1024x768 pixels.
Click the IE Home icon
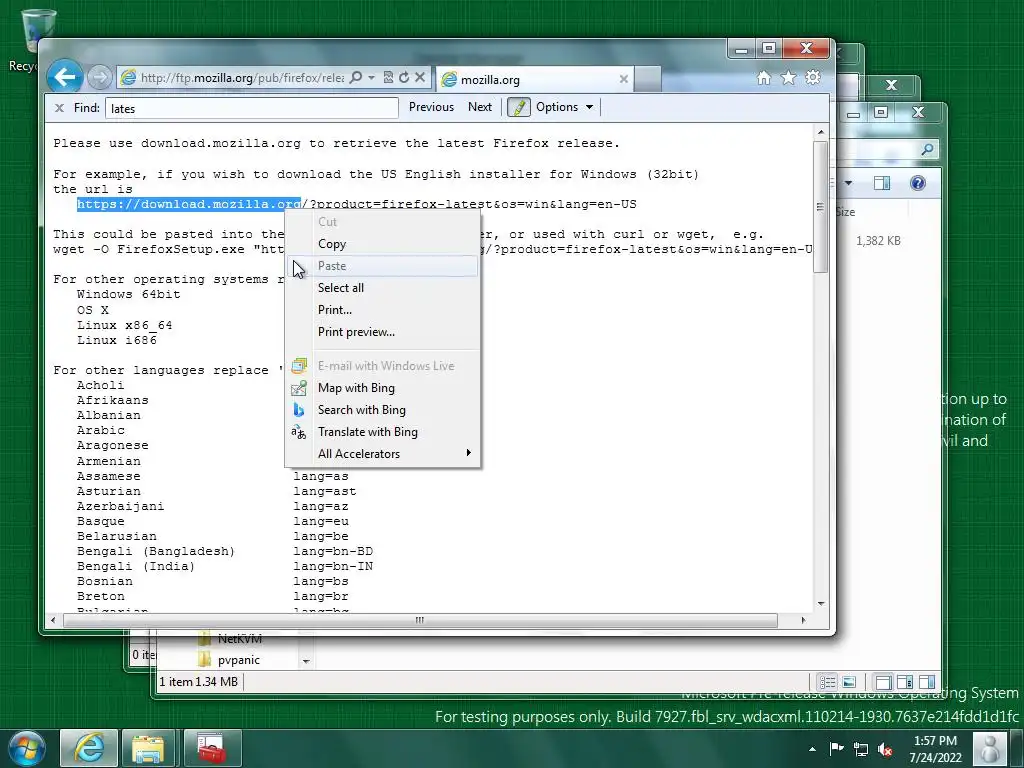point(764,78)
